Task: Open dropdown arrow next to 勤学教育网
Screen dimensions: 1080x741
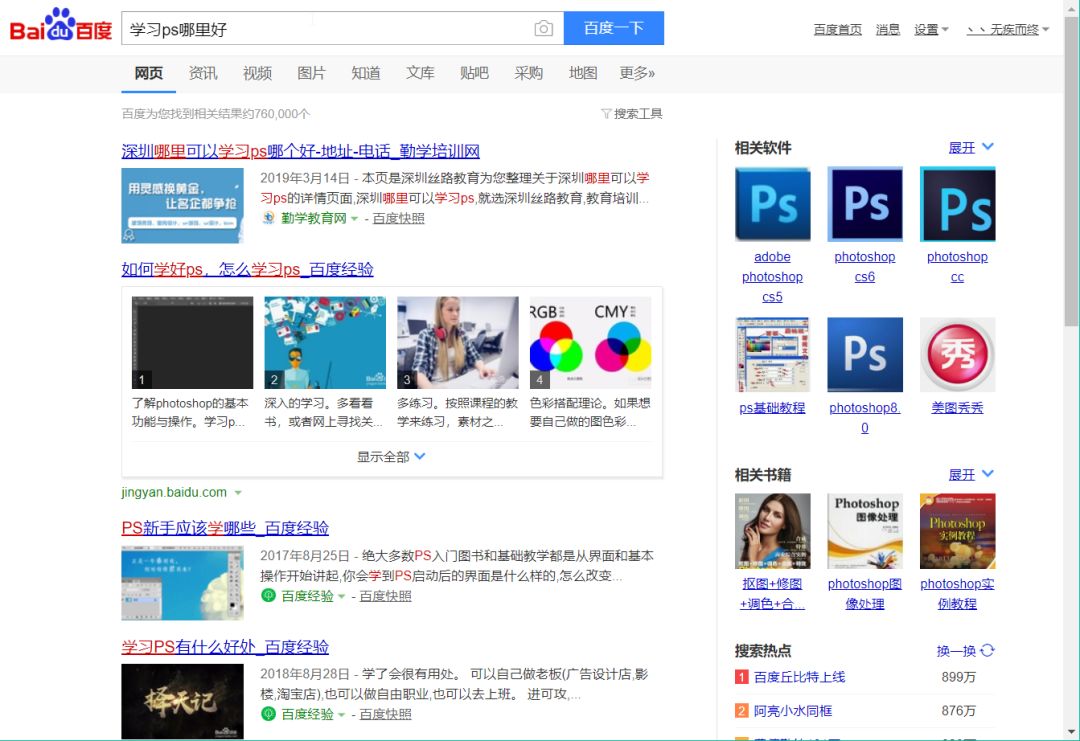Action: [x=354, y=218]
